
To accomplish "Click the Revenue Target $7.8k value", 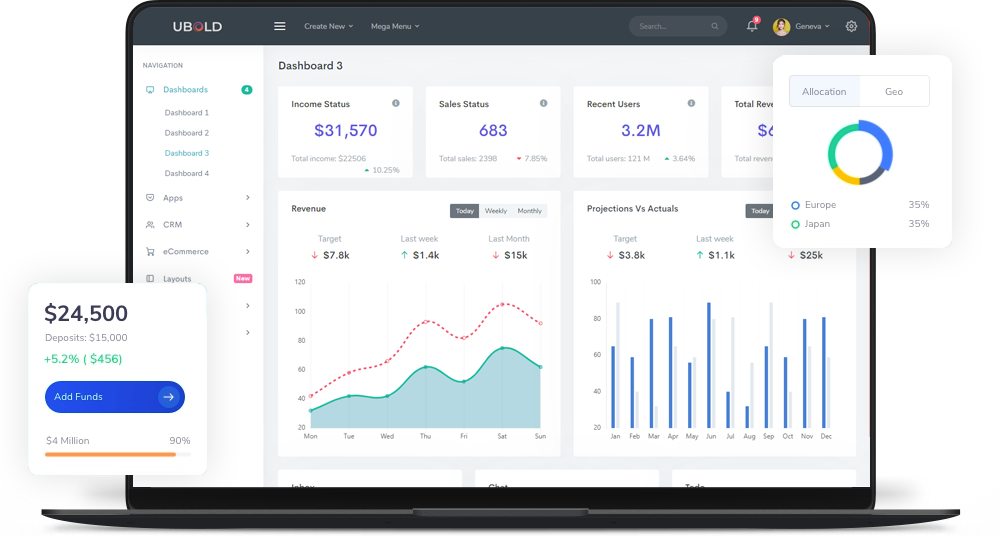I will coord(336,255).
